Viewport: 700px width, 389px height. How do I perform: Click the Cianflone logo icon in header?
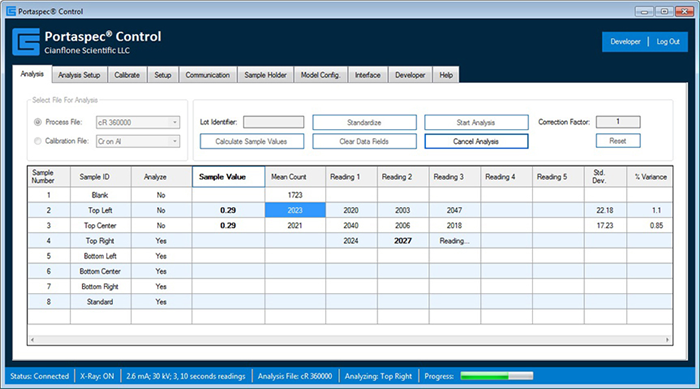click(26, 42)
